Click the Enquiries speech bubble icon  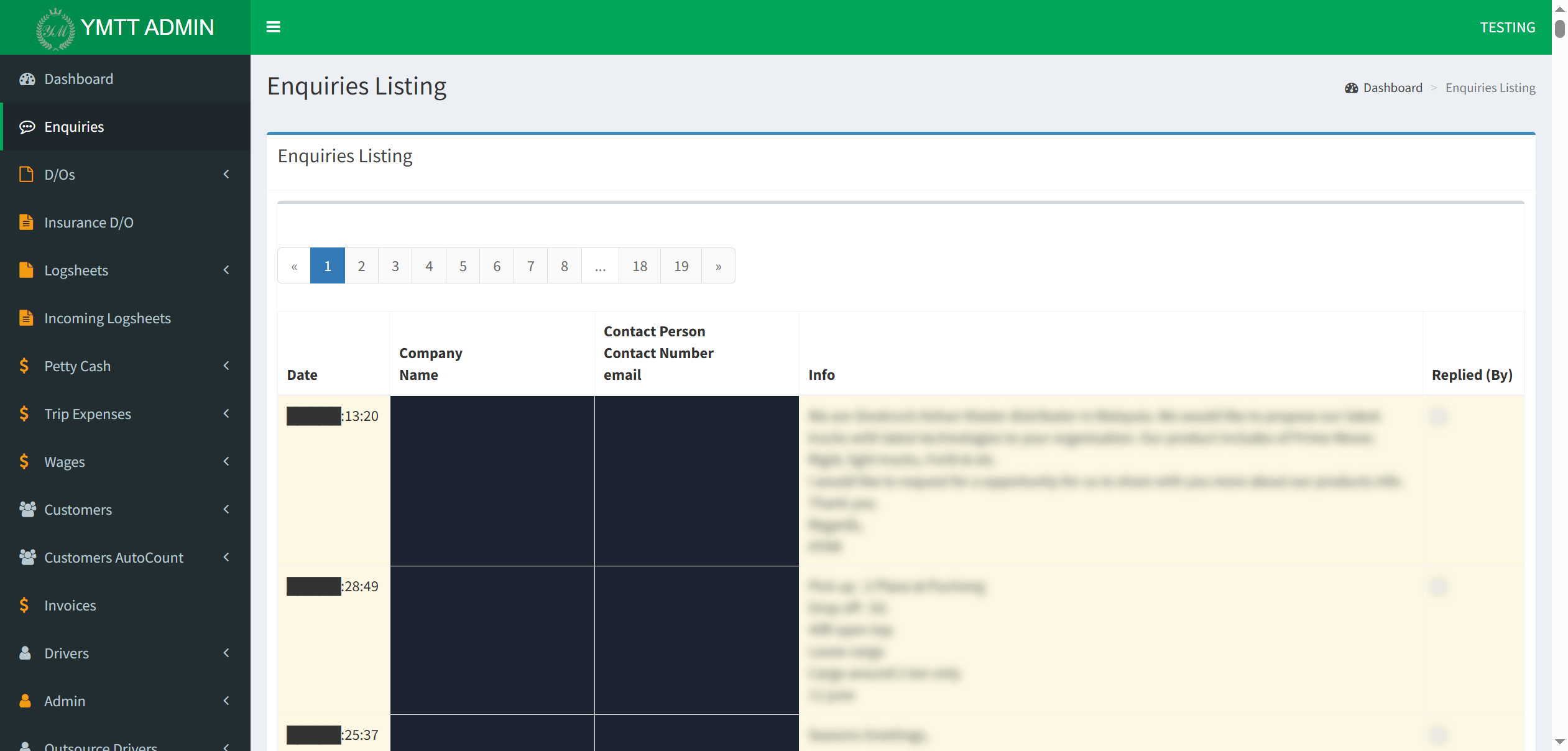pyautogui.click(x=27, y=127)
